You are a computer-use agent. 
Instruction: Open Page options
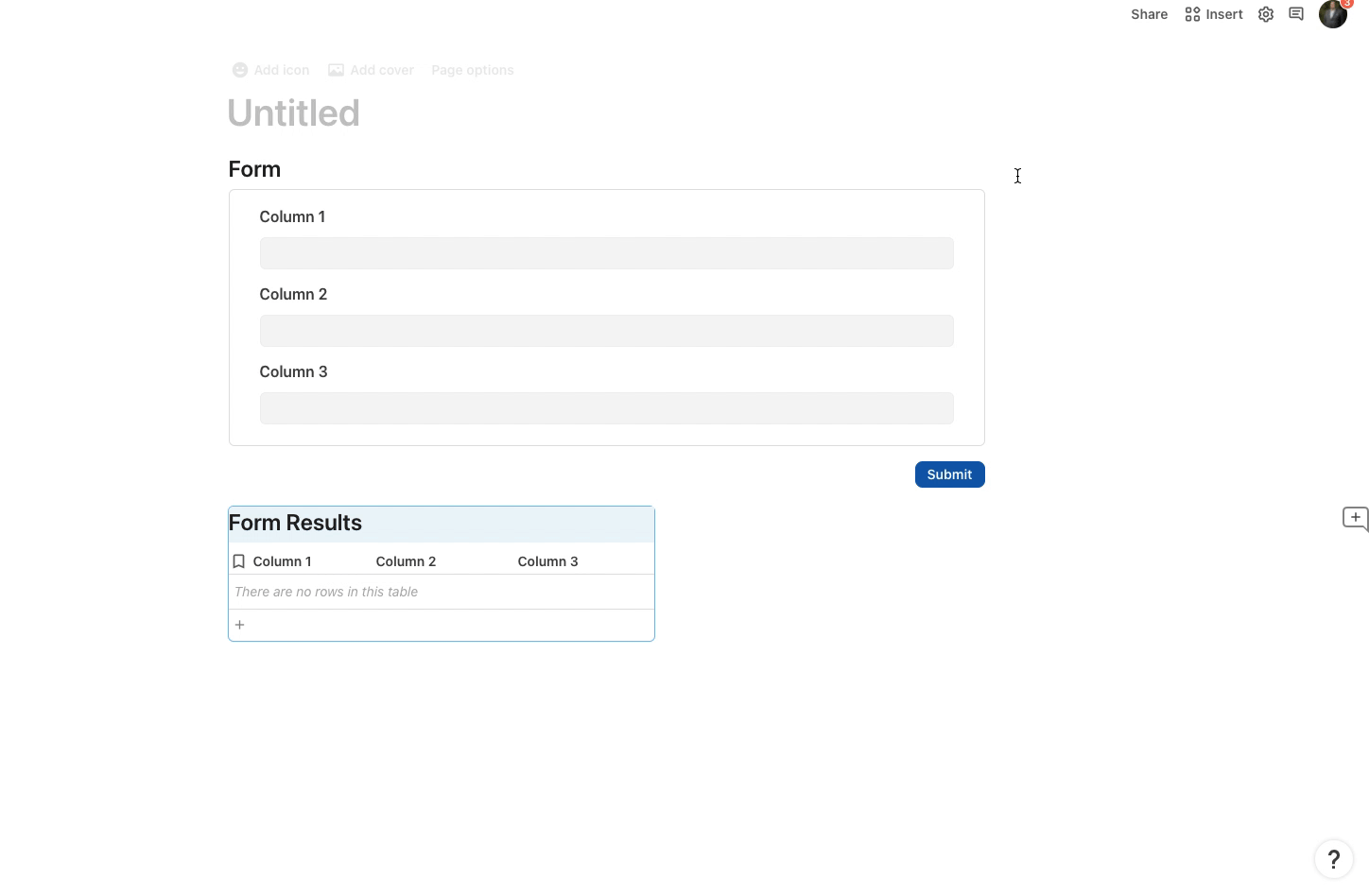pos(472,70)
